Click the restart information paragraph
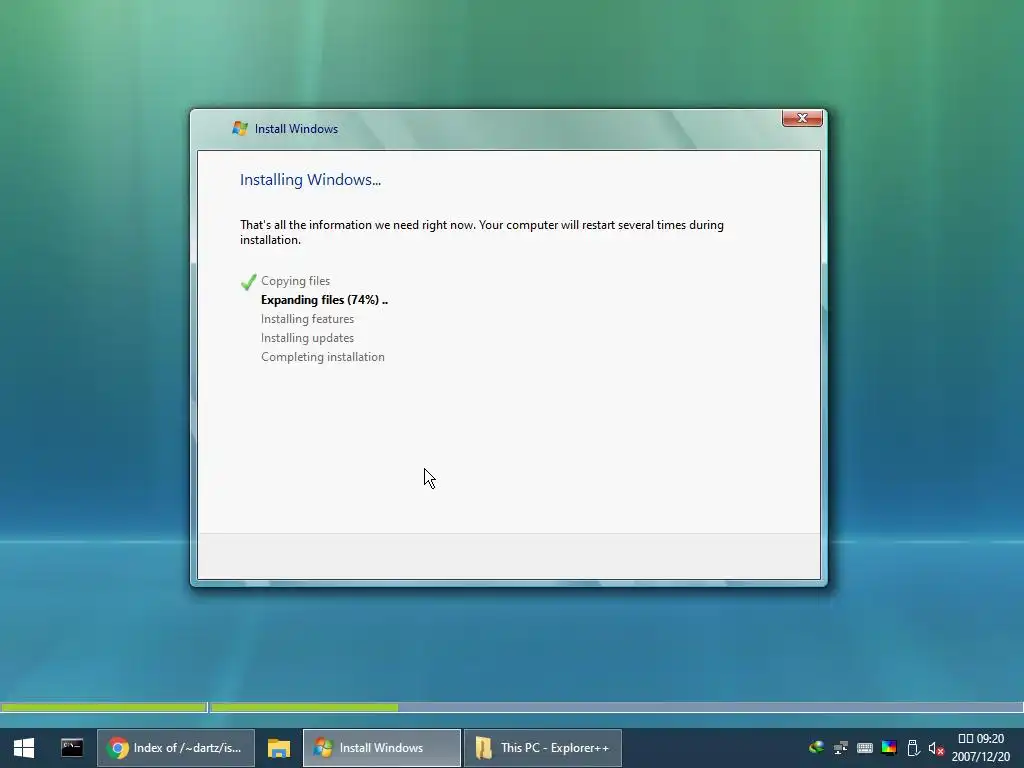Image resolution: width=1024 pixels, height=768 pixels. click(482, 232)
